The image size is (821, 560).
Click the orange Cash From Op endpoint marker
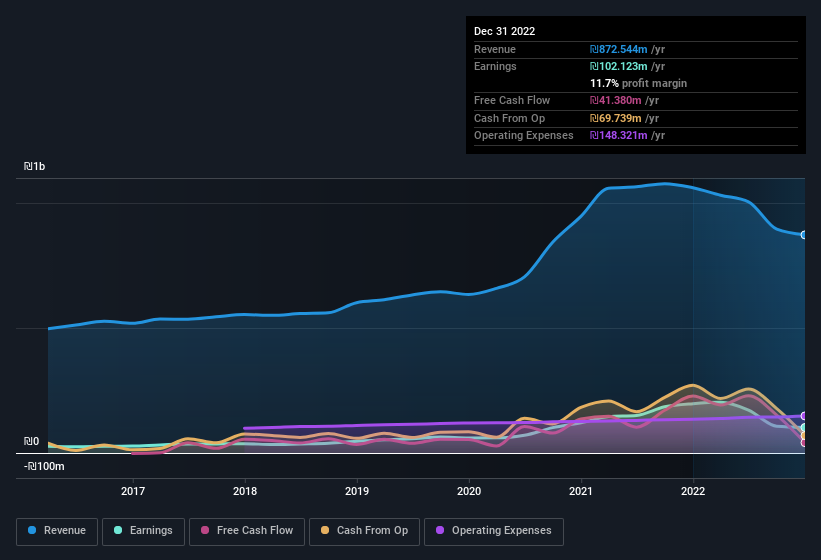(804, 435)
